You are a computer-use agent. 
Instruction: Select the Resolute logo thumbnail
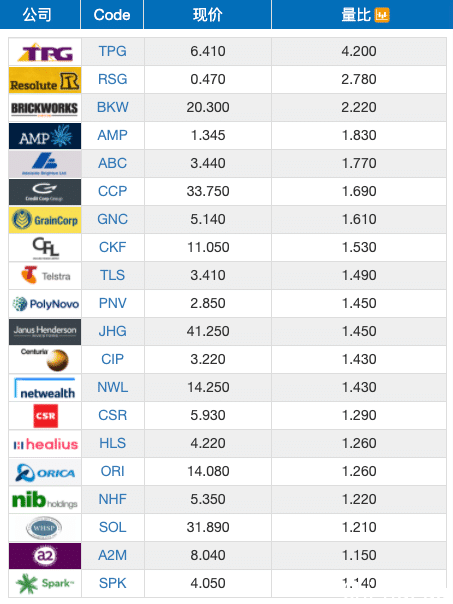click(x=45, y=80)
